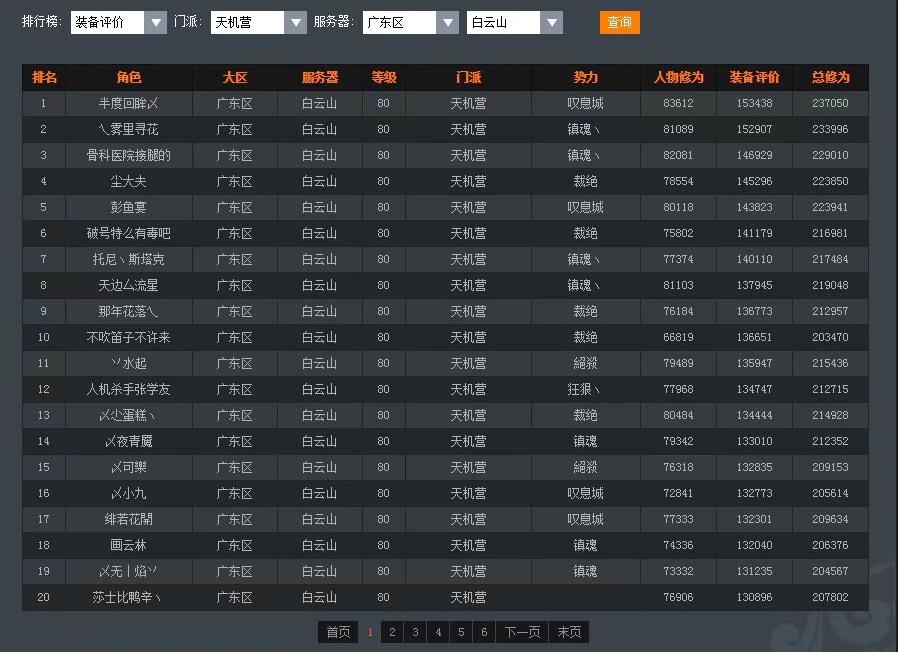Select page 4 in pagination

click(438, 632)
